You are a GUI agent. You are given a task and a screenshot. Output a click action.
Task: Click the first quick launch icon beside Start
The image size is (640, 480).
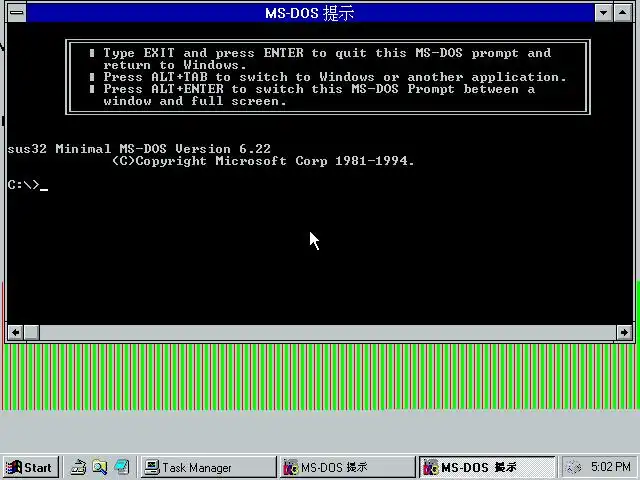tap(78, 467)
